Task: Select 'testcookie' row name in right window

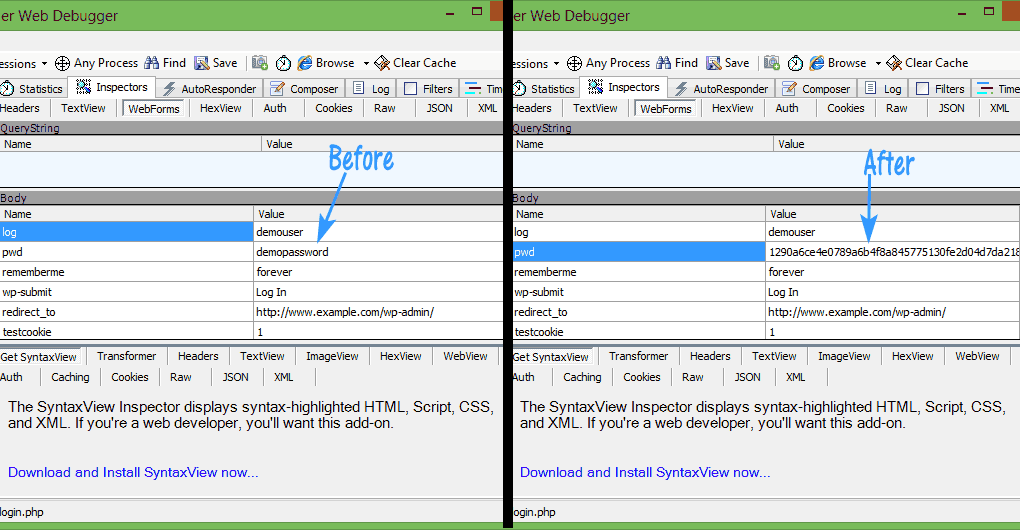Action: (539, 332)
